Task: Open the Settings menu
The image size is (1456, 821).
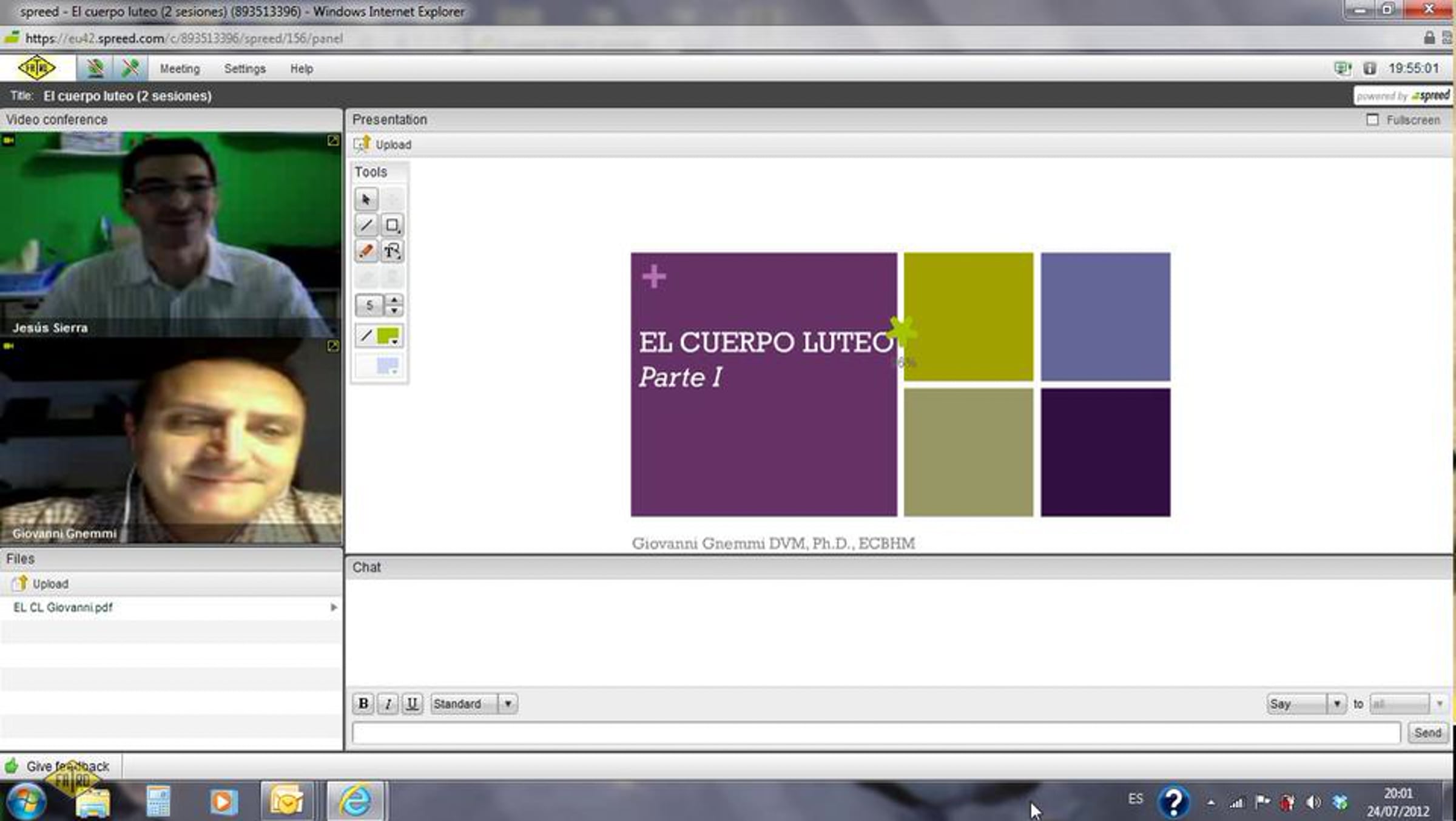Action: tap(244, 69)
